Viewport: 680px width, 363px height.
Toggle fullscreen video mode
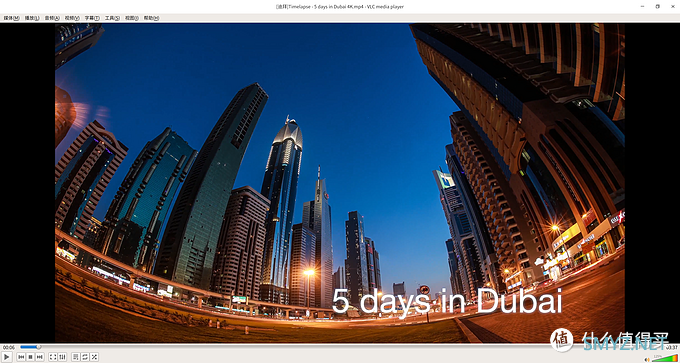[53, 357]
